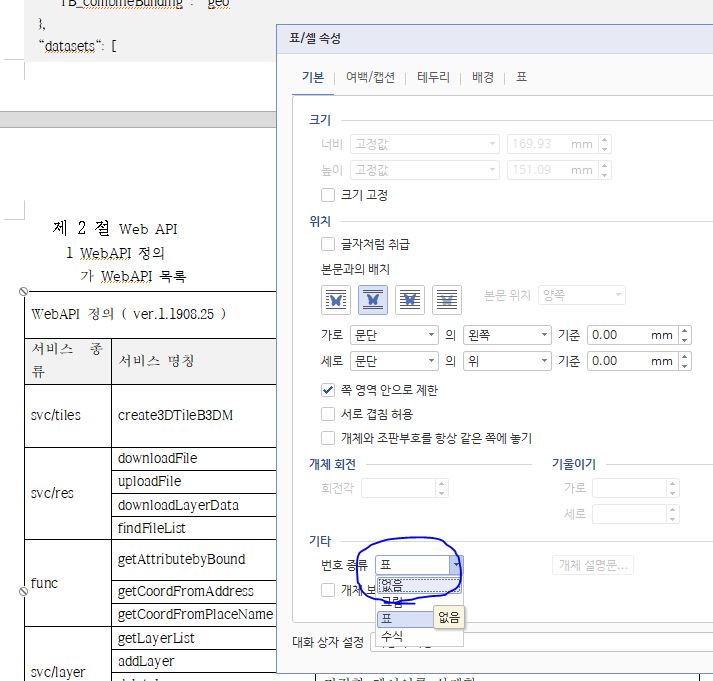
Task: Increase 가로 기준 offset with up arrow
Action: [x=685, y=330]
